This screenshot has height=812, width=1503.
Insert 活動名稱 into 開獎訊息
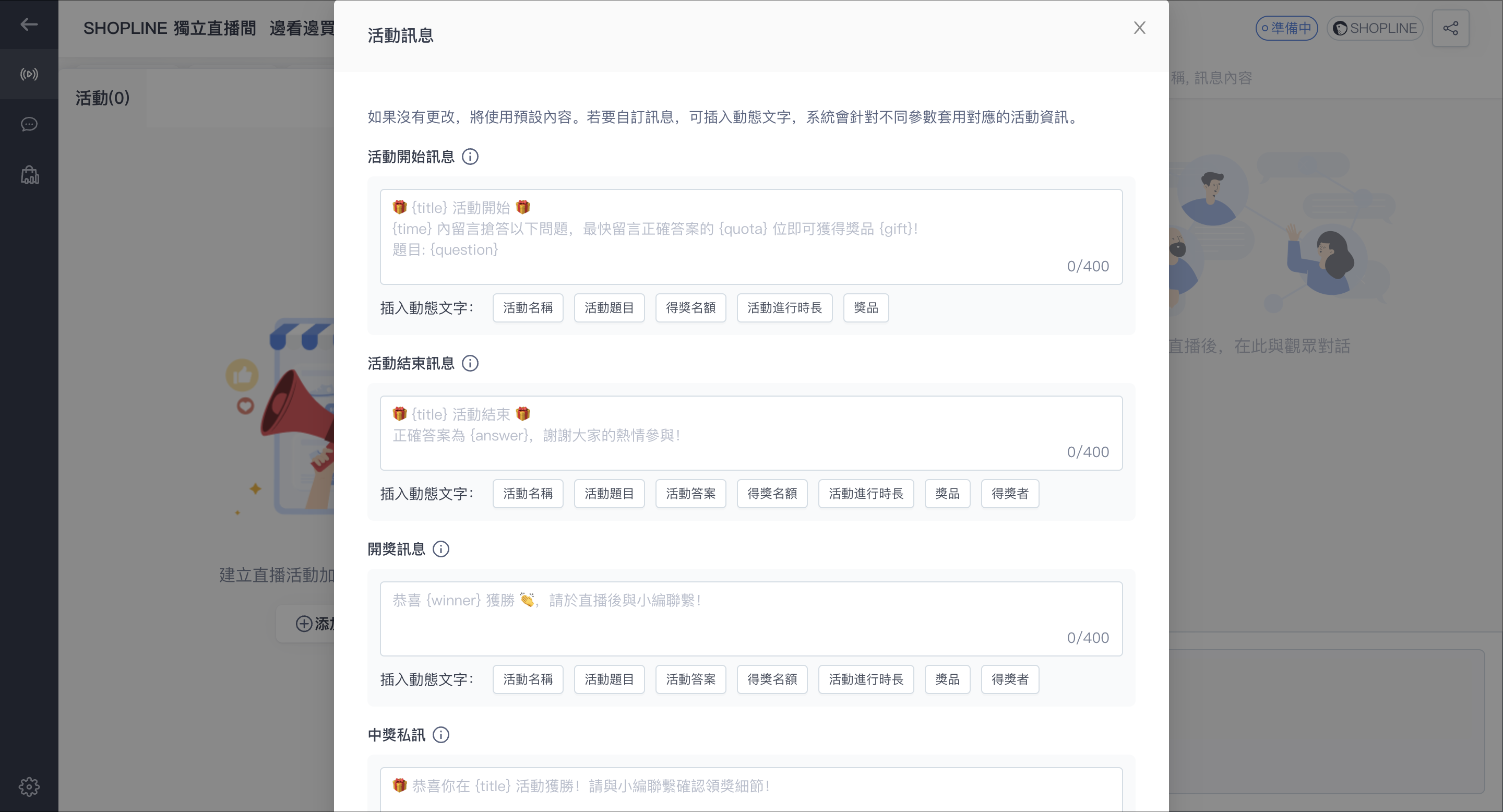[x=528, y=679]
